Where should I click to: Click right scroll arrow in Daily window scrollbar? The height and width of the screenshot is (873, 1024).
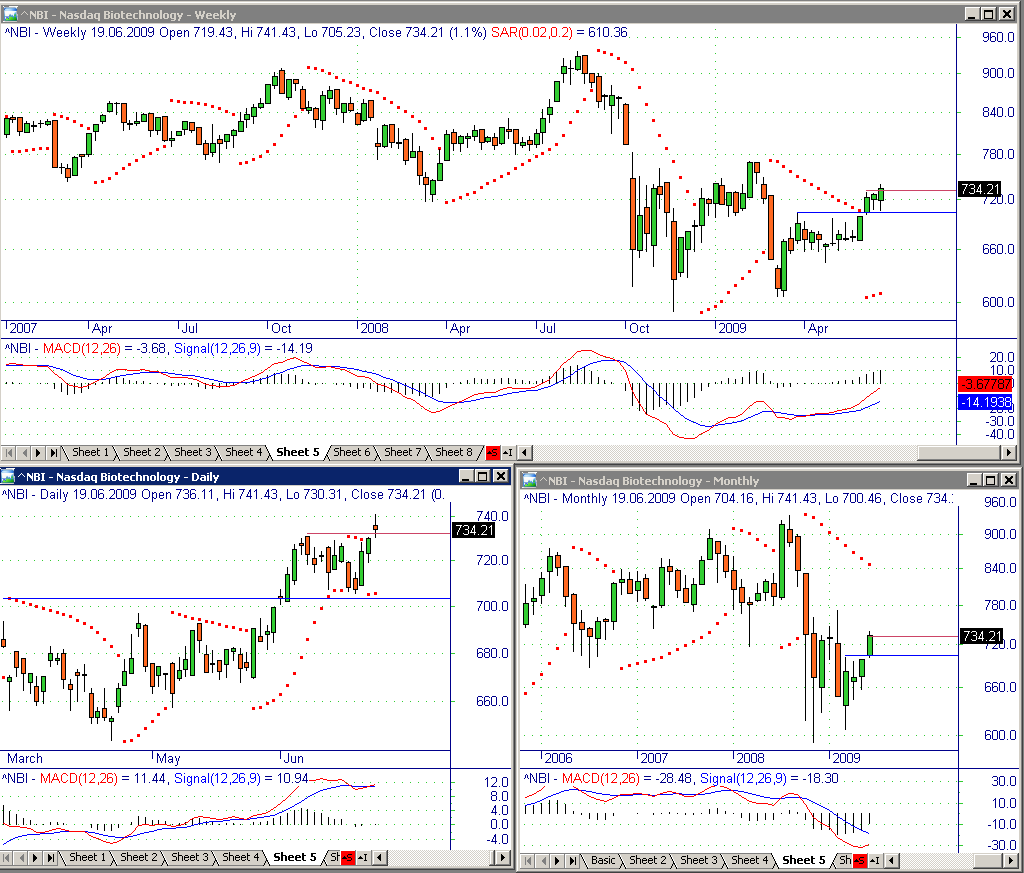(502, 858)
